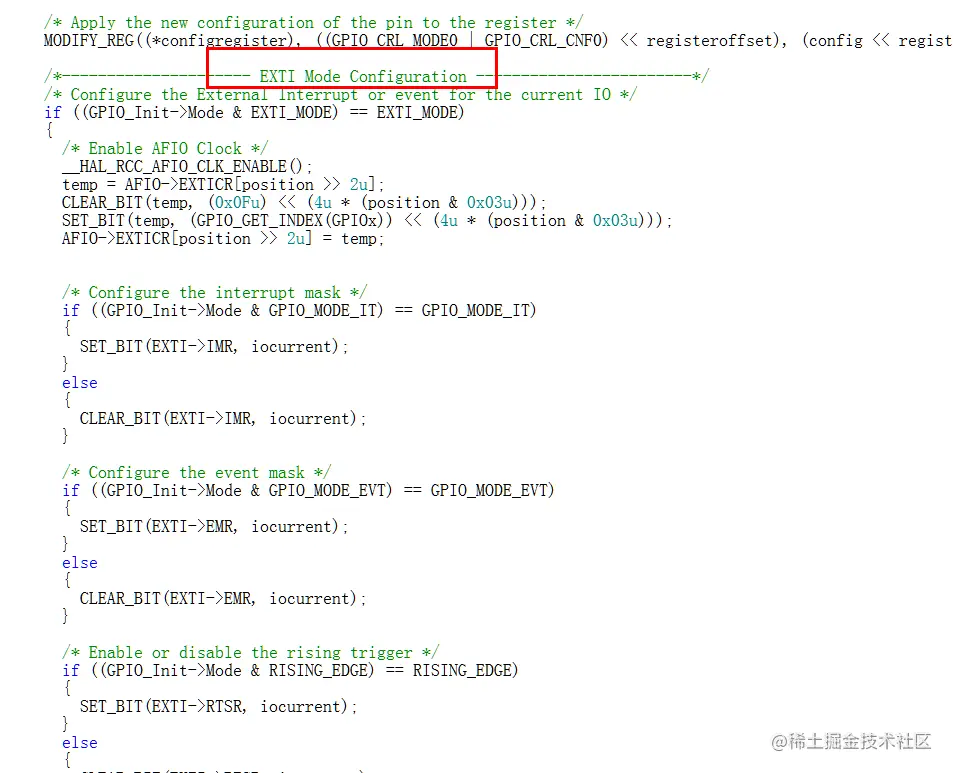Screen dimensions: 953x773
Task: Click the 'Enable or disable the rising trigger' comment
Action: 250,652
